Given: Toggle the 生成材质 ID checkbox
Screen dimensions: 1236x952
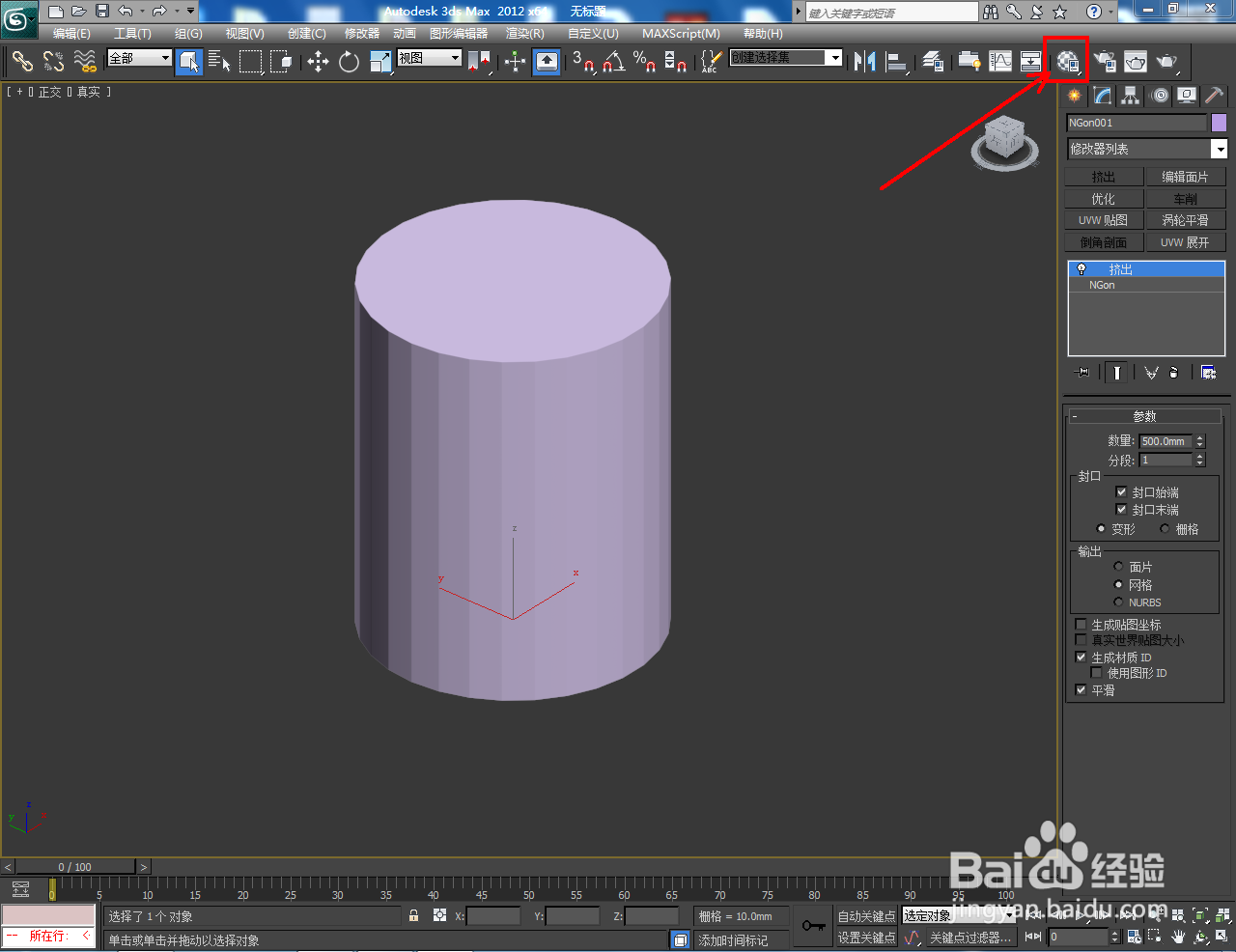Looking at the screenshot, I should pos(1081,658).
